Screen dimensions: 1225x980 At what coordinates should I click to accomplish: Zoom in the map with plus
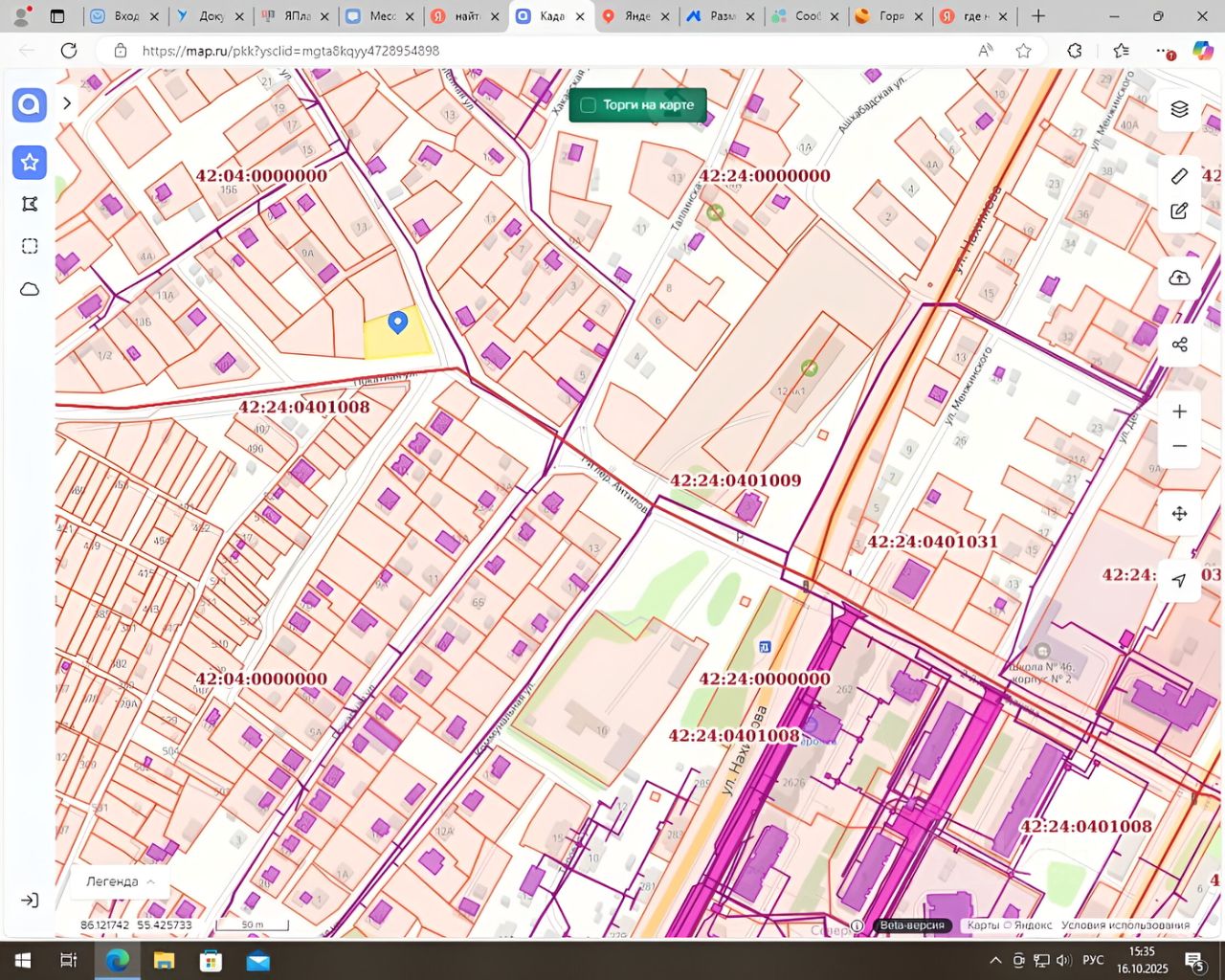[1179, 412]
